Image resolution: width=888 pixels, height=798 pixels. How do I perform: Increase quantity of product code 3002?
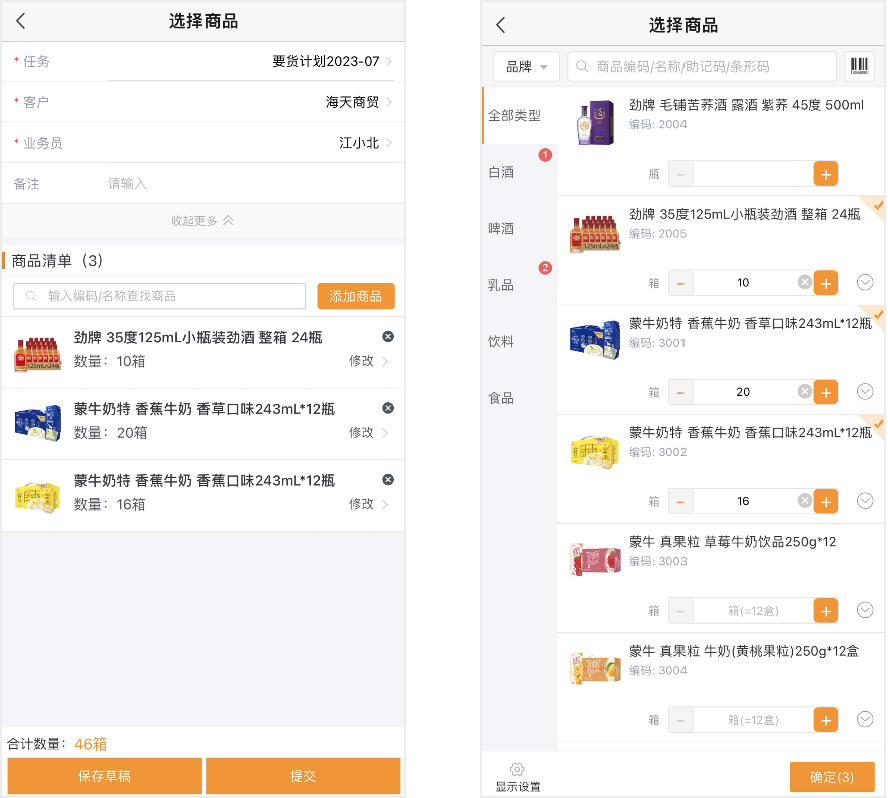click(826, 501)
